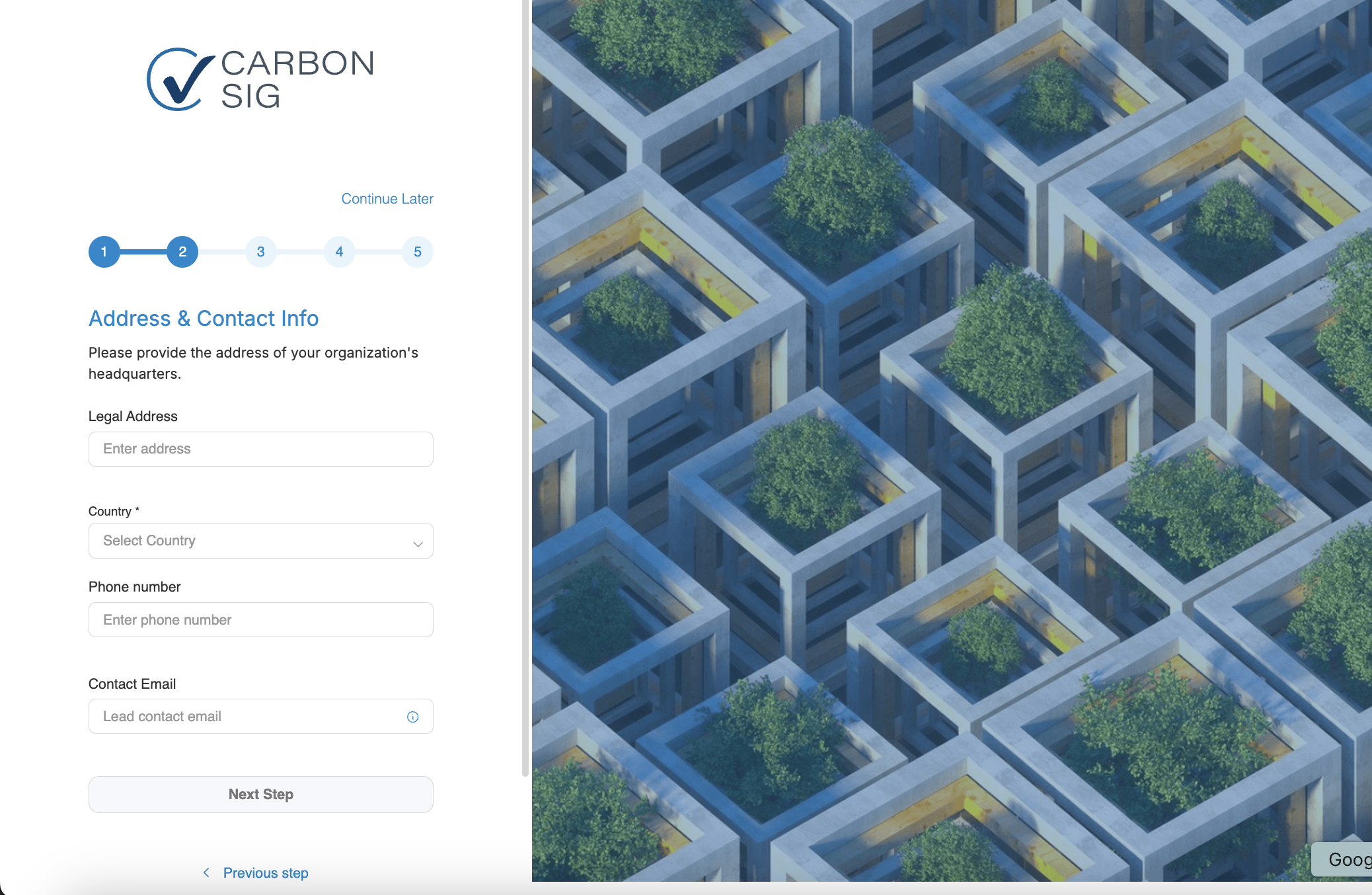1372x895 pixels.
Task: Click the Address & Contact Info heading
Action: point(204,318)
